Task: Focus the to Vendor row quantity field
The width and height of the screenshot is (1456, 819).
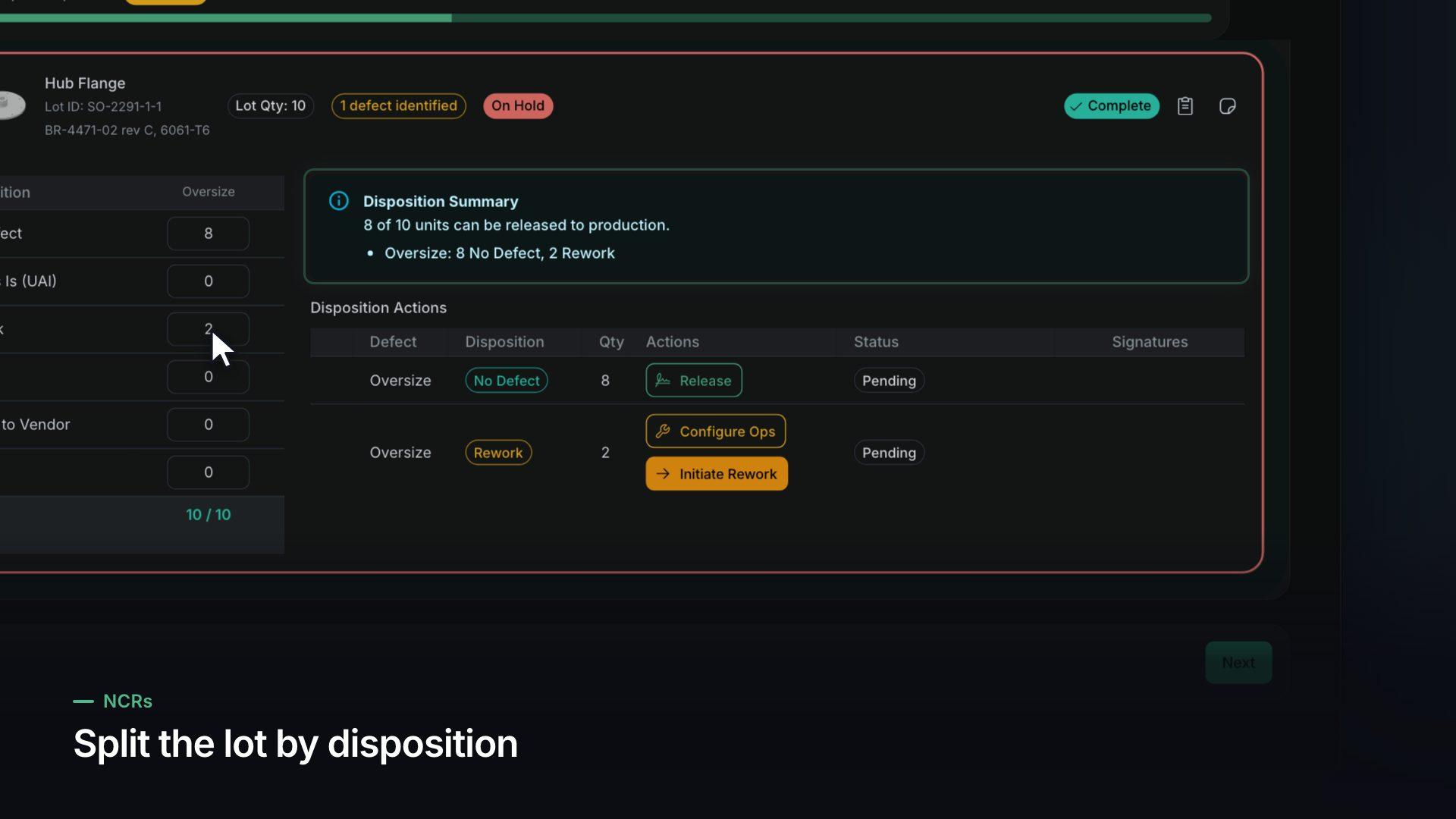Action: tap(208, 425)
